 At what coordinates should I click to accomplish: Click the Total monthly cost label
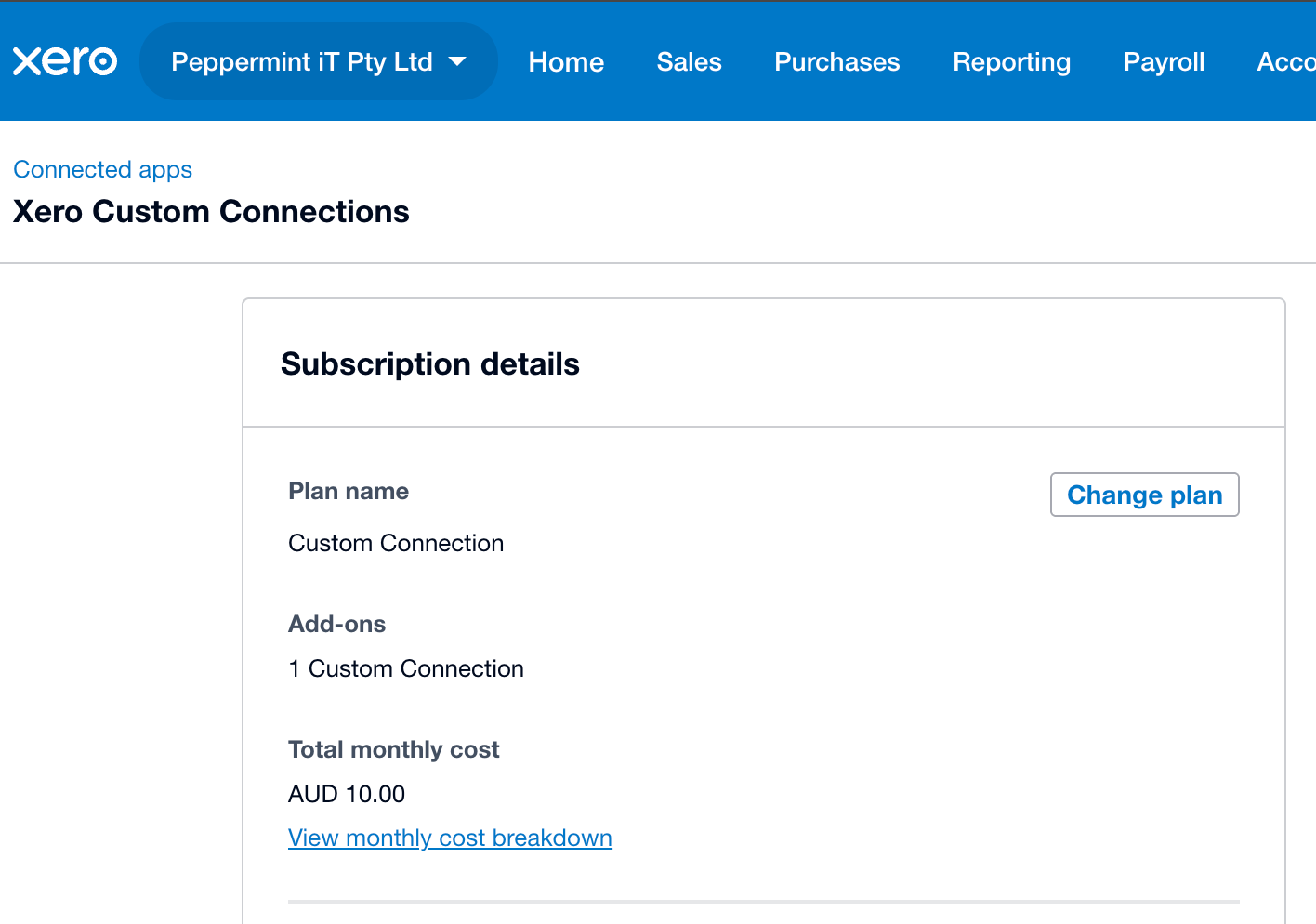point(393,749)
